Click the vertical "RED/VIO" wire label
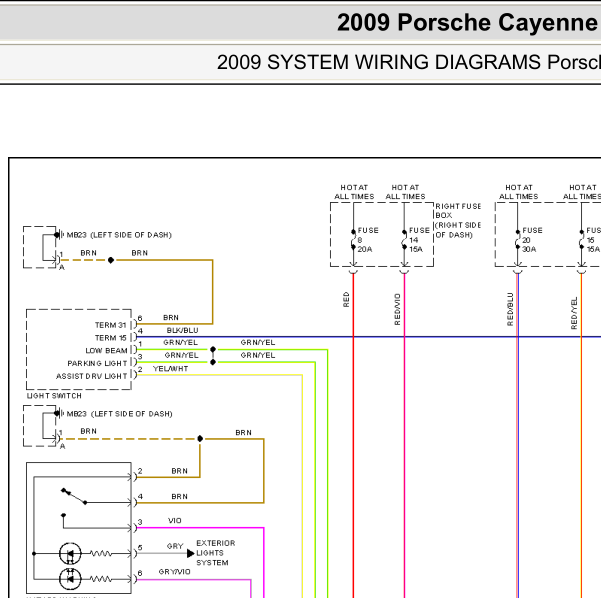Image resolution: width=601 pixels, height=598 pixels. tap(397, 309)
